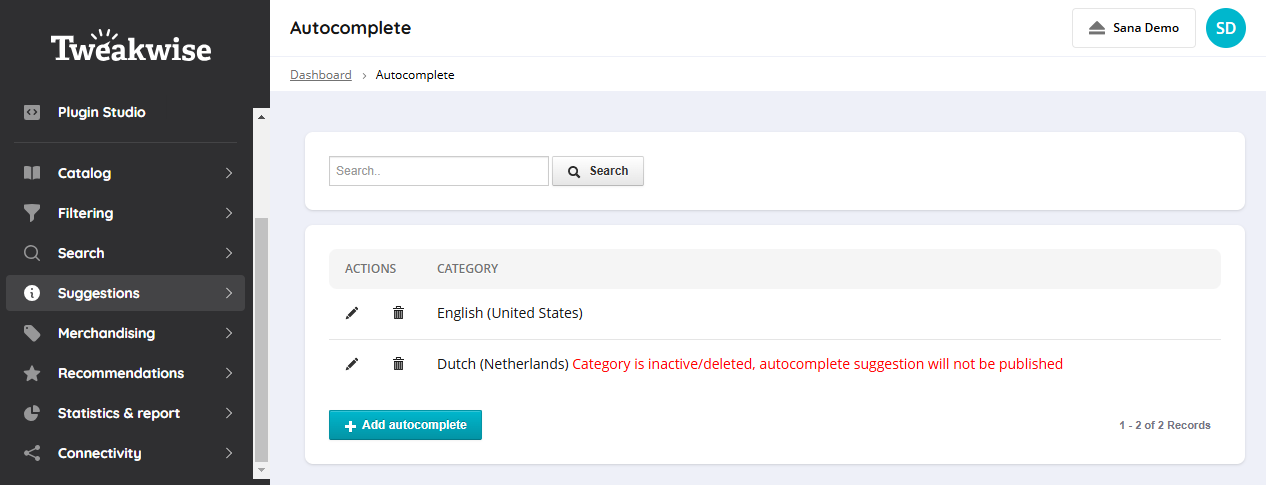Viewport: 1266px width, 485px height.
Task: Expand the Statistics & report chevron
Action: tap(229, 413)
